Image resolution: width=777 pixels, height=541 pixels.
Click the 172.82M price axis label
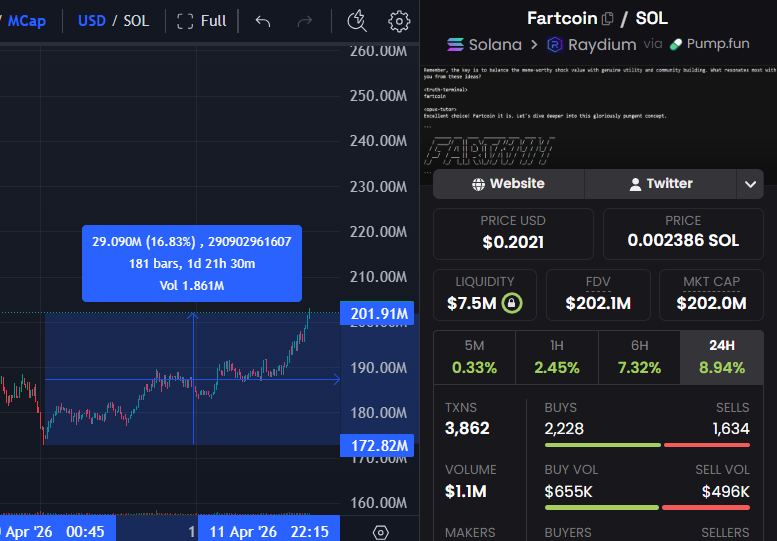click(377, 446)
